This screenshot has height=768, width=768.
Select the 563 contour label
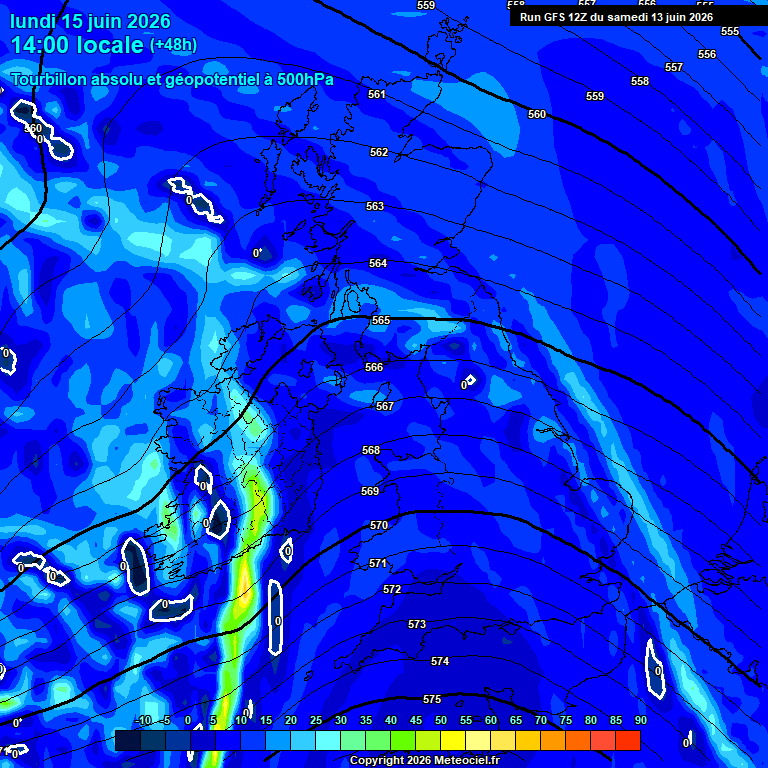pos(375,206)
